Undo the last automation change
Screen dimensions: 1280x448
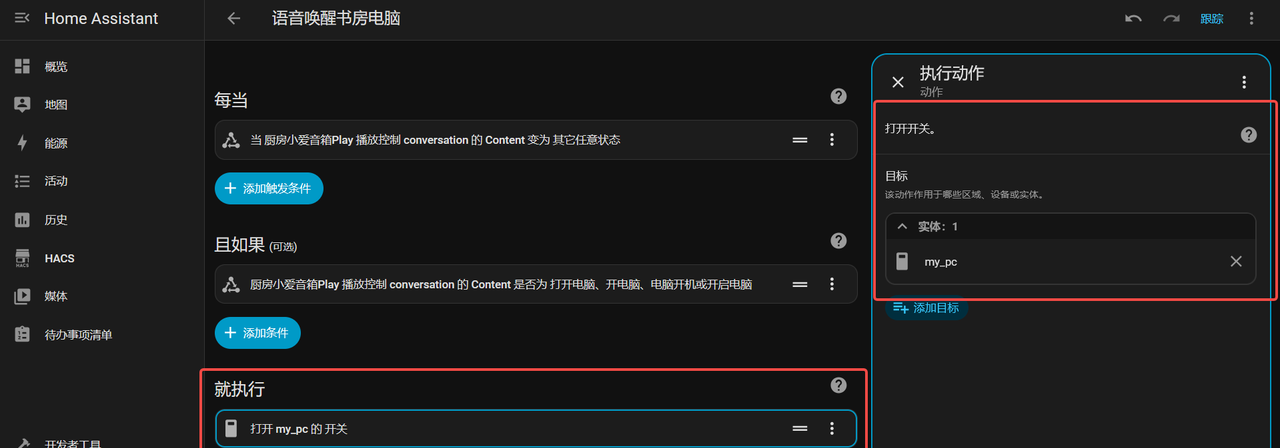pyautogui.click(x=1133, y=18)
